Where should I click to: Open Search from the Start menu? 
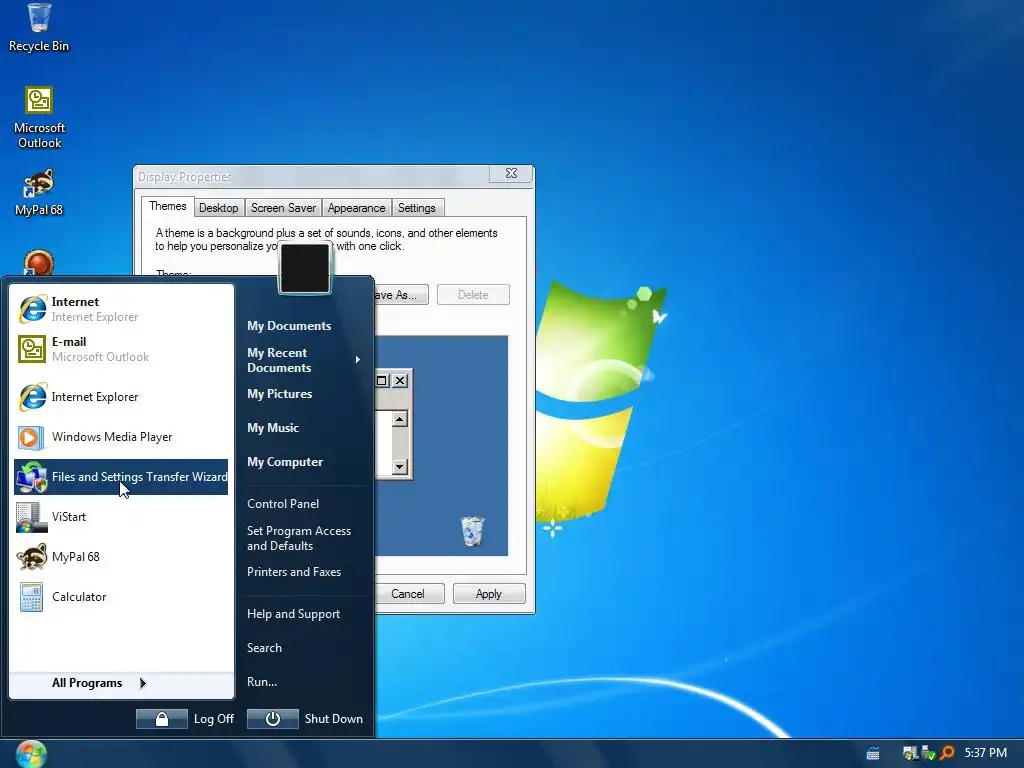264,648
